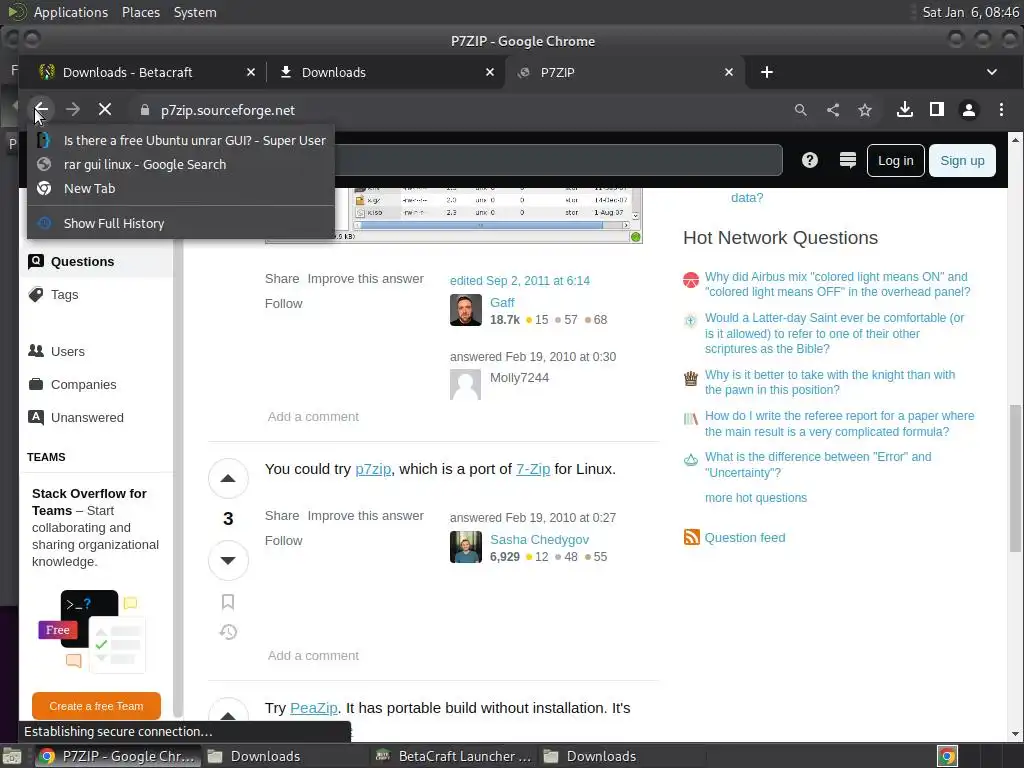
Task: Close the Downloads - Betacraft tab
Action: (251, 72)
